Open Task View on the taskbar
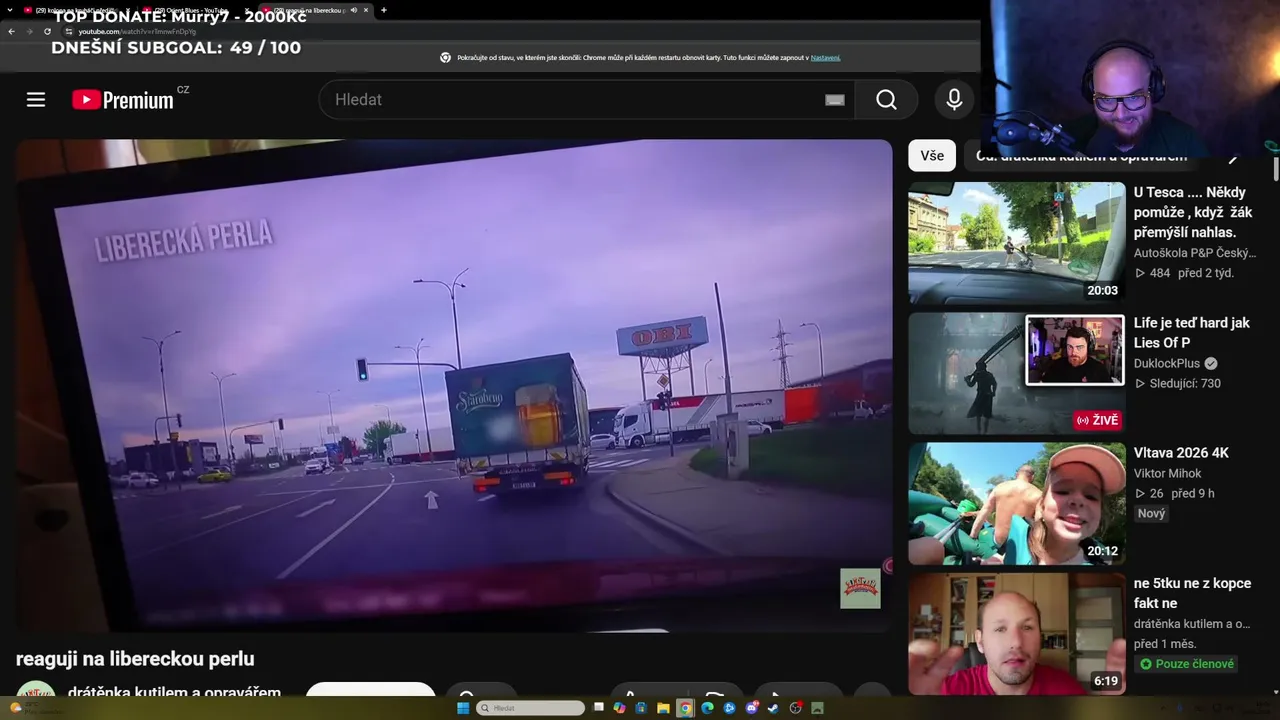Viewport: 1280px width, 720px height. (599, 708)
